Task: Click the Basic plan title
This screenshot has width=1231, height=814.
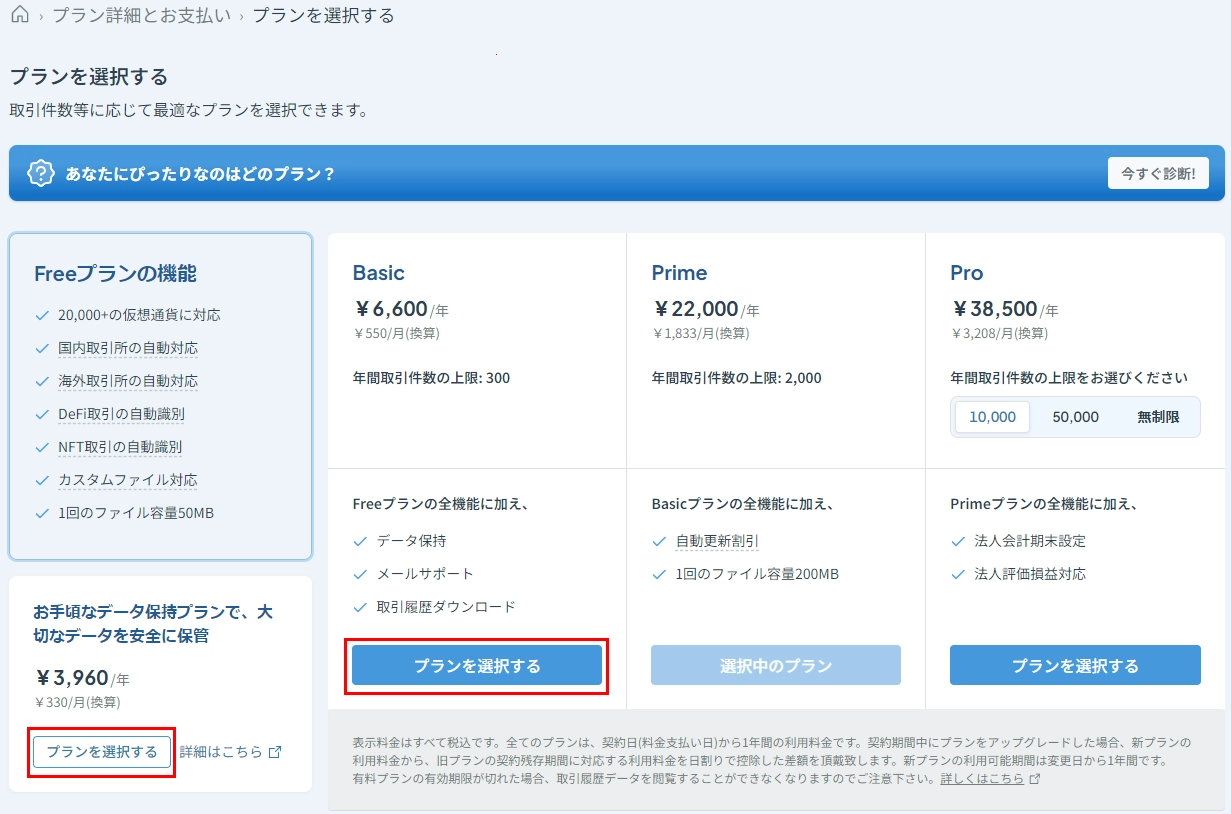Action: pyautogui.click(x=378, y=273)
